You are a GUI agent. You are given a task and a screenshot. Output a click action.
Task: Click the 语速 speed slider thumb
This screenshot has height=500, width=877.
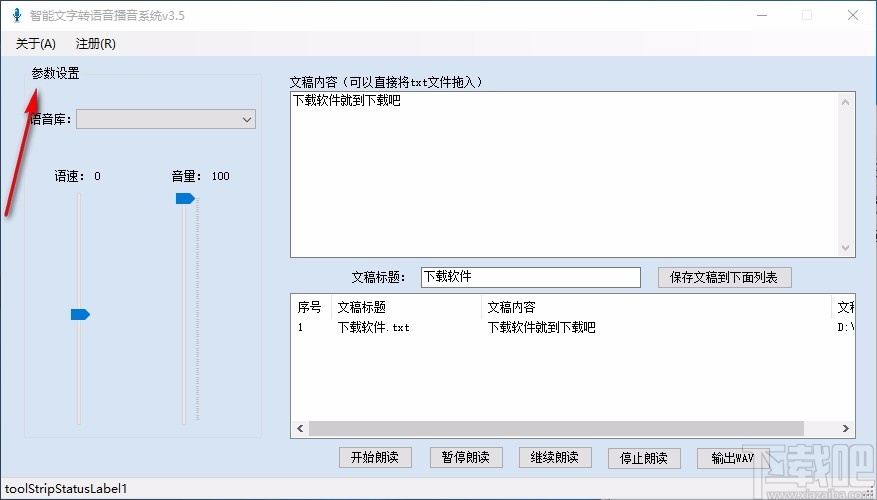pos(80,315)
